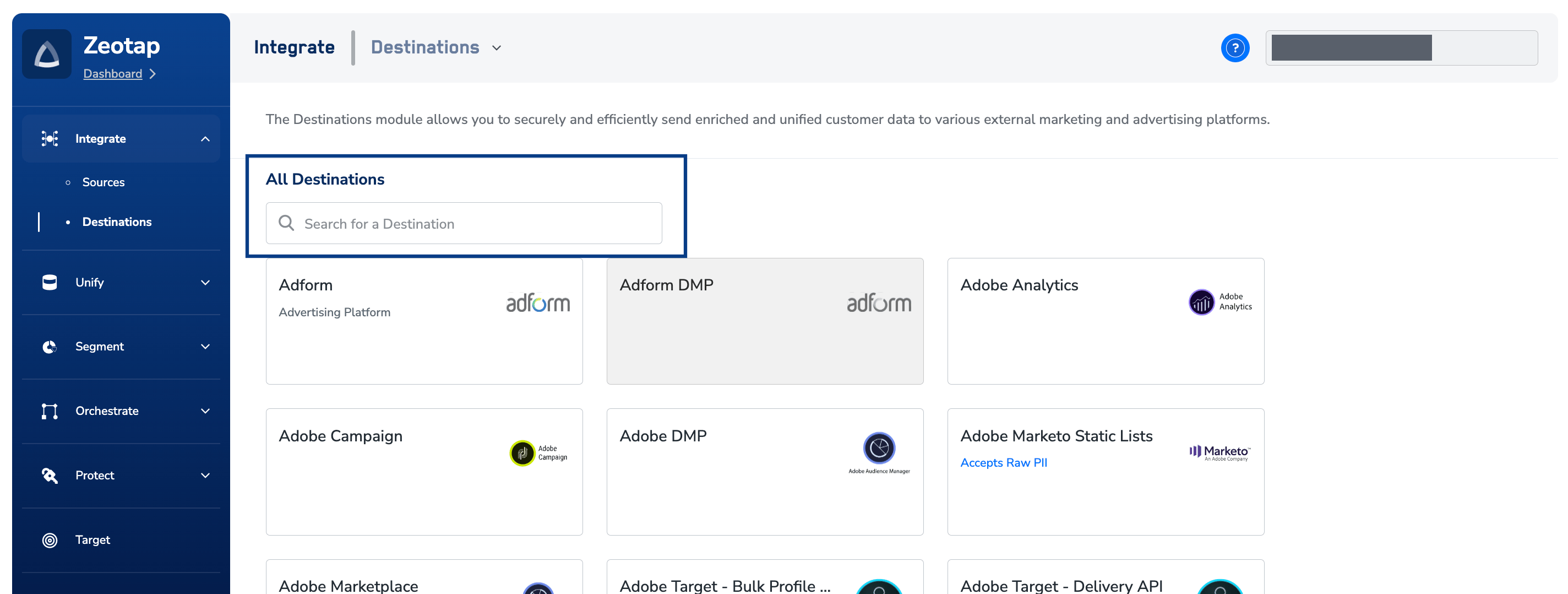Expand the Unify section chevron
This screenshot has height=594, width=1568.
click(205, 283)
